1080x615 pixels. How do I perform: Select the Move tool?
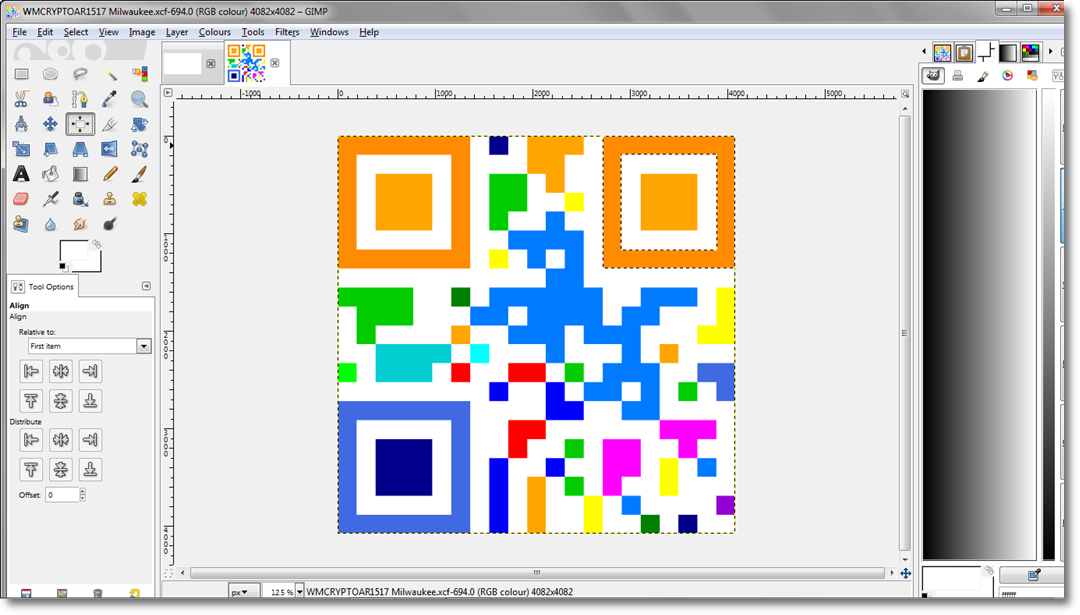(x=50, y=124)
